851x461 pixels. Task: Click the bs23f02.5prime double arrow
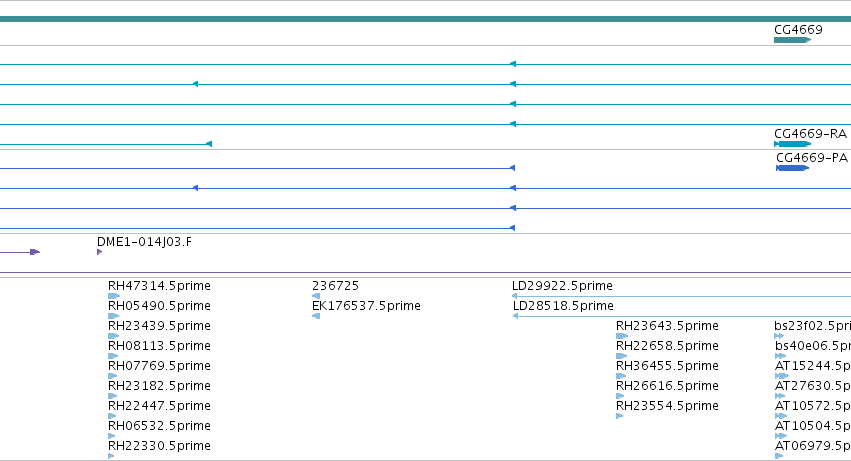779,336
